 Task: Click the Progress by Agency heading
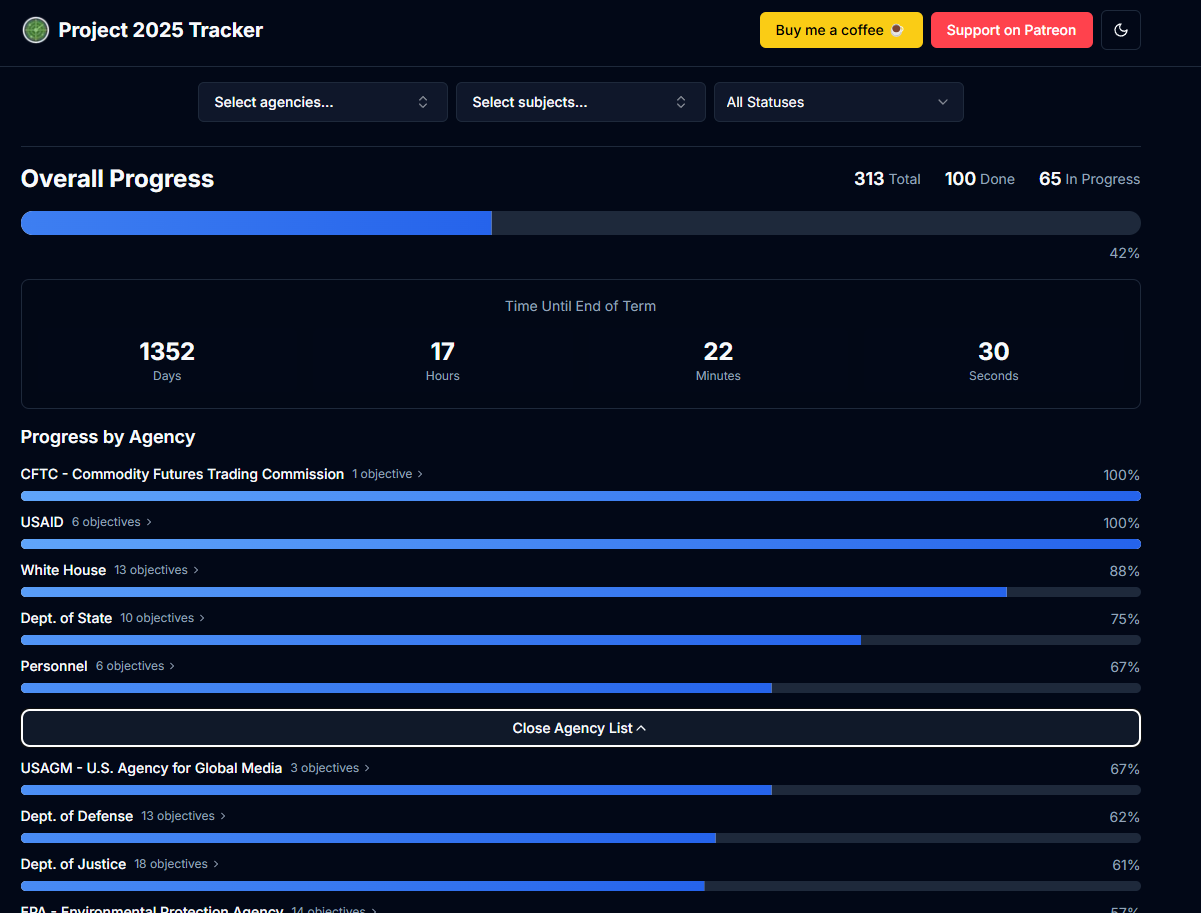(108, 437)
